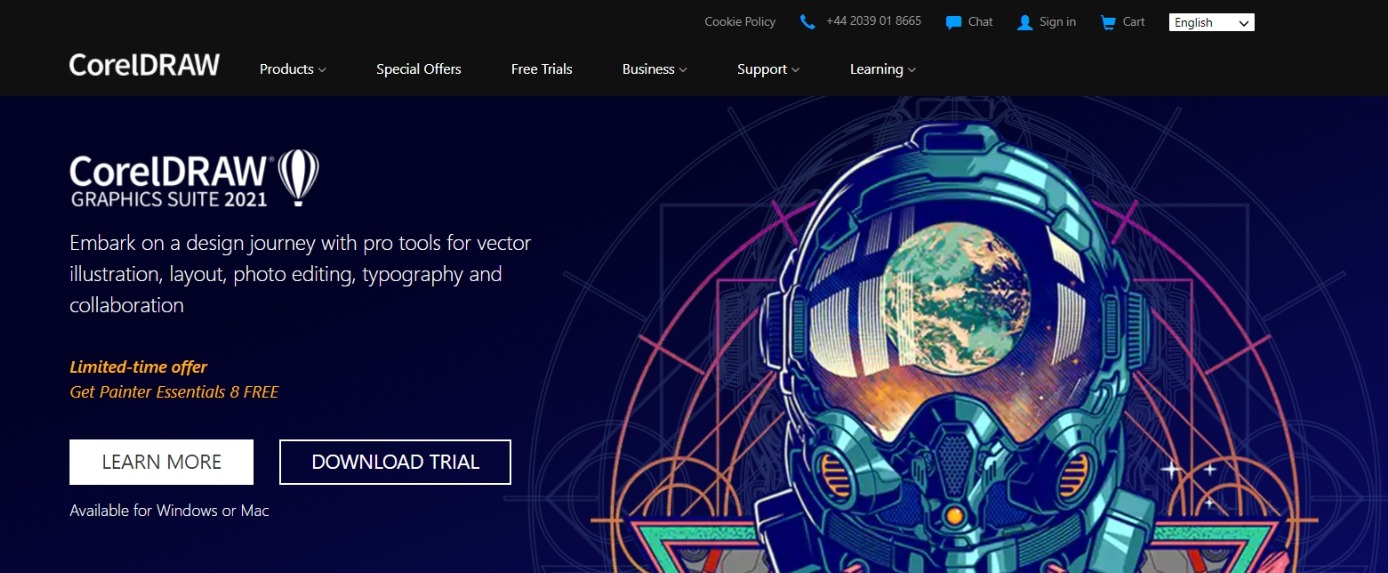Open the Cookie Policy link
The height and width of the screenshot is (573, 1388).
tap(740, 22)
